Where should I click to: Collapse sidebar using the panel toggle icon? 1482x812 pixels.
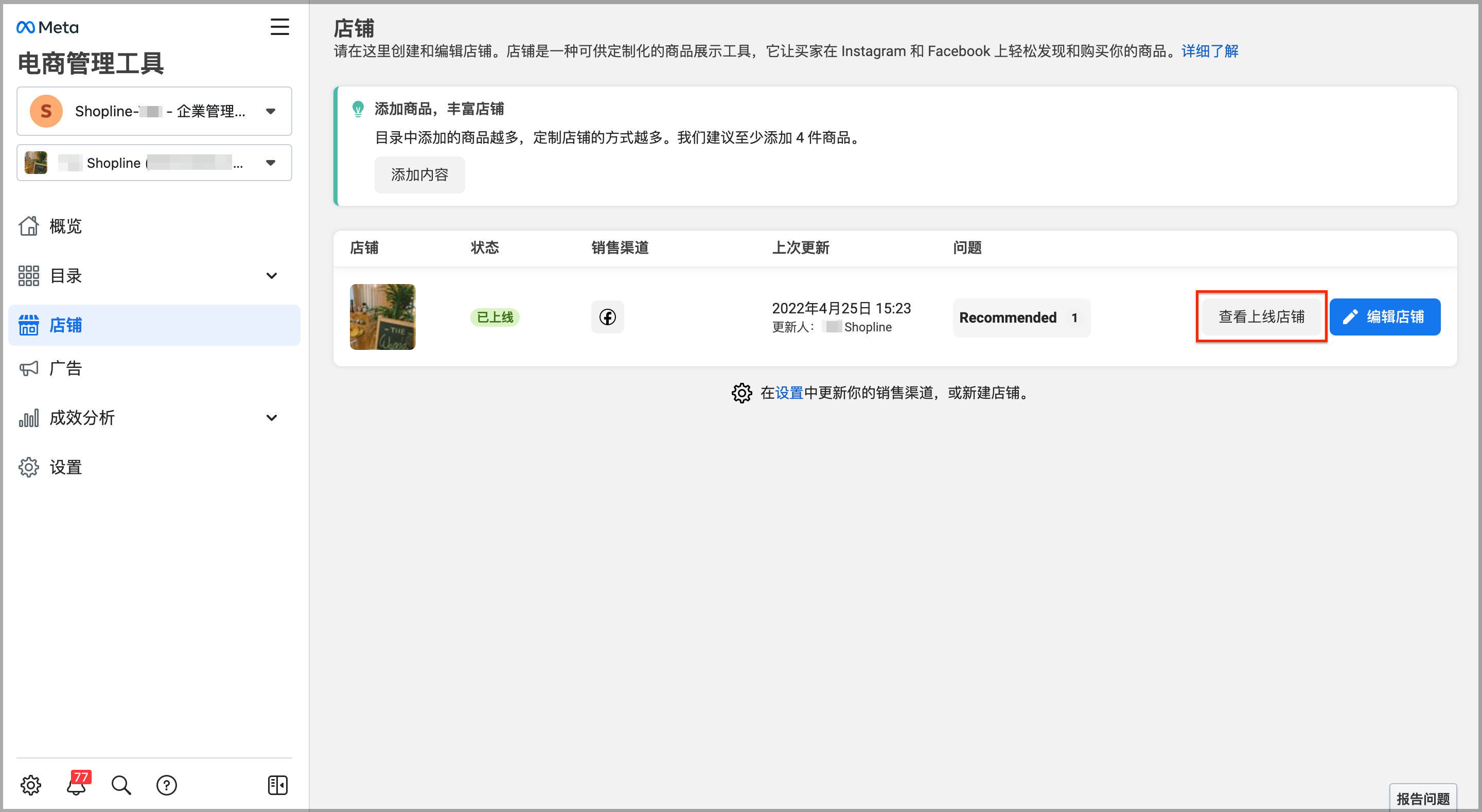coord(278,785)
